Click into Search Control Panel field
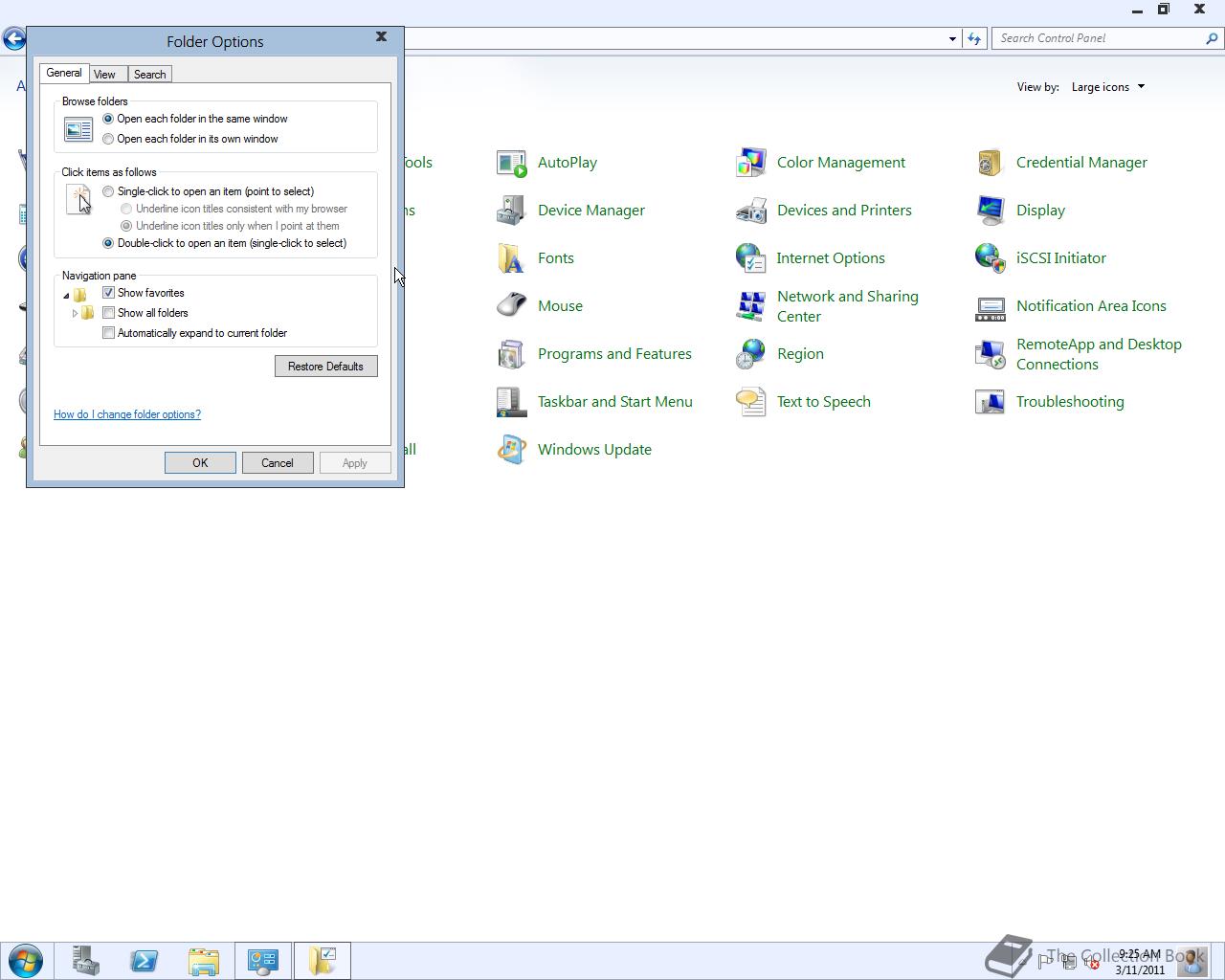This screenshot has width=1225, height=980. point(1099,38)
